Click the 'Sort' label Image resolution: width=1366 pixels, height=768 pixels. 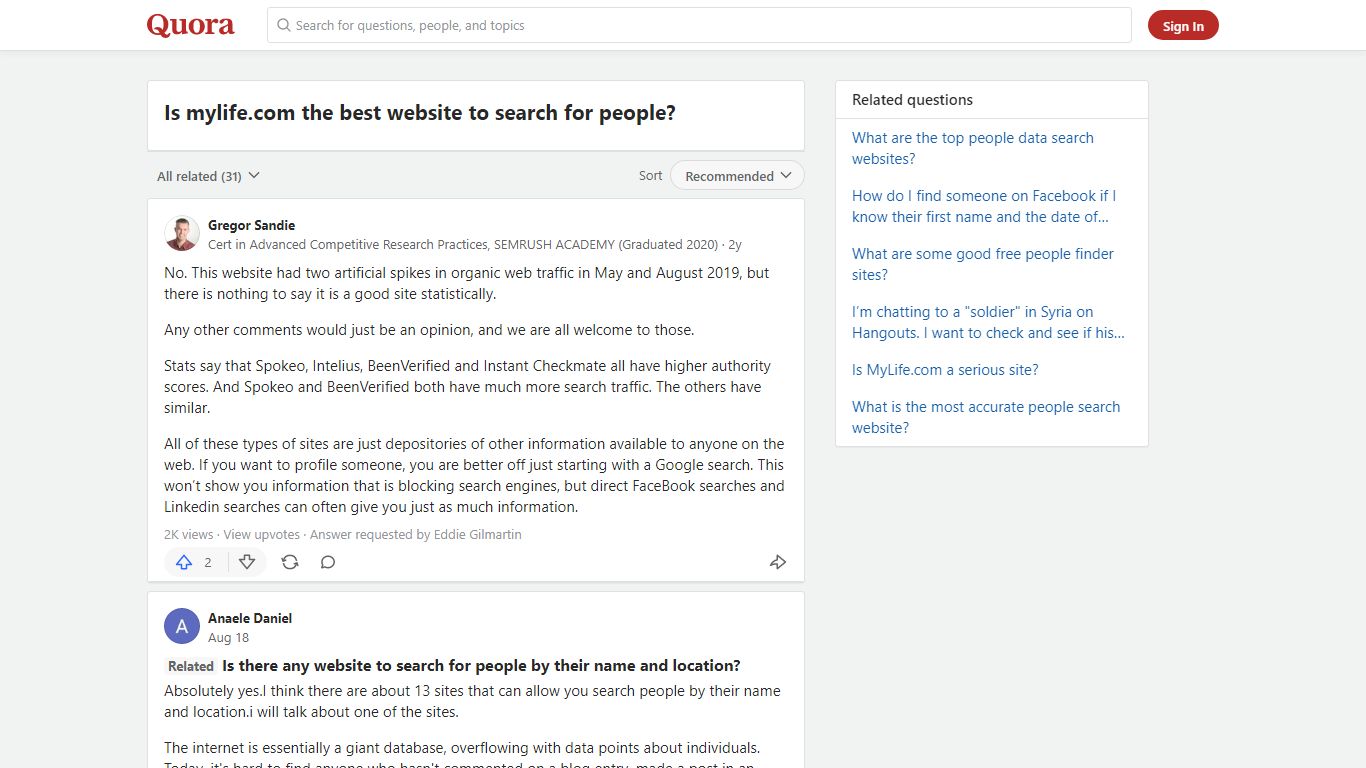pos(651,176)
